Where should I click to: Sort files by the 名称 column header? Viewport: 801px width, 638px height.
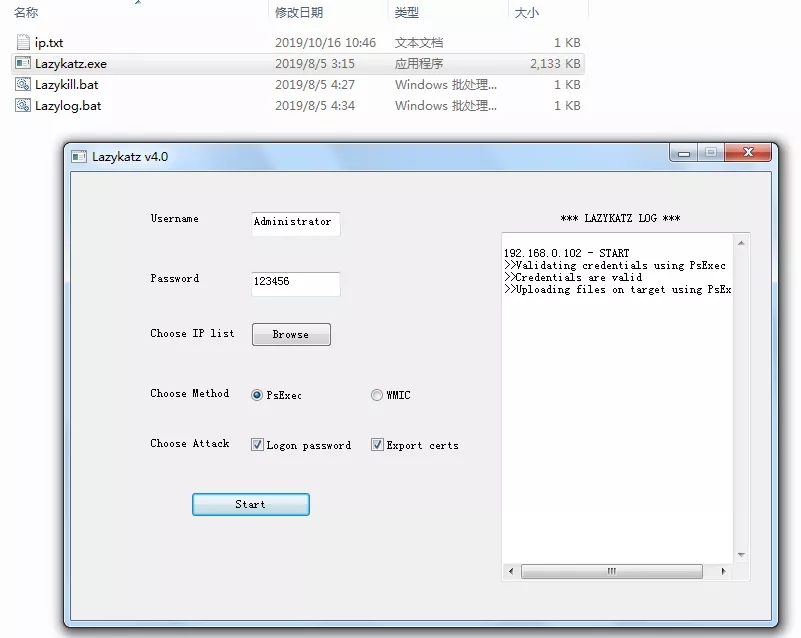click(x=26, y=13)
